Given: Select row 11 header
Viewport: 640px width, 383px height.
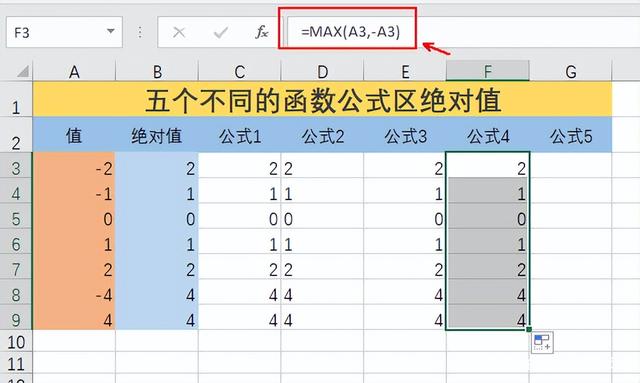Looking at the screenshot, I should 16,363.
